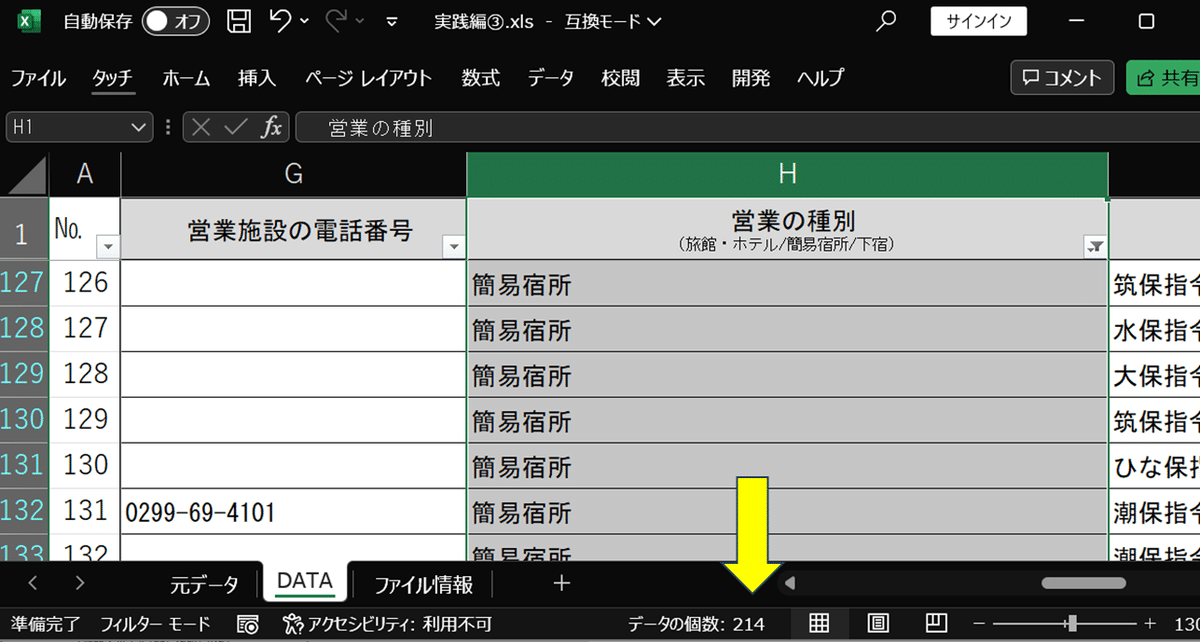The image size is (1200, 642).
Task: Select column A header
Action: (x=85, y=175)
